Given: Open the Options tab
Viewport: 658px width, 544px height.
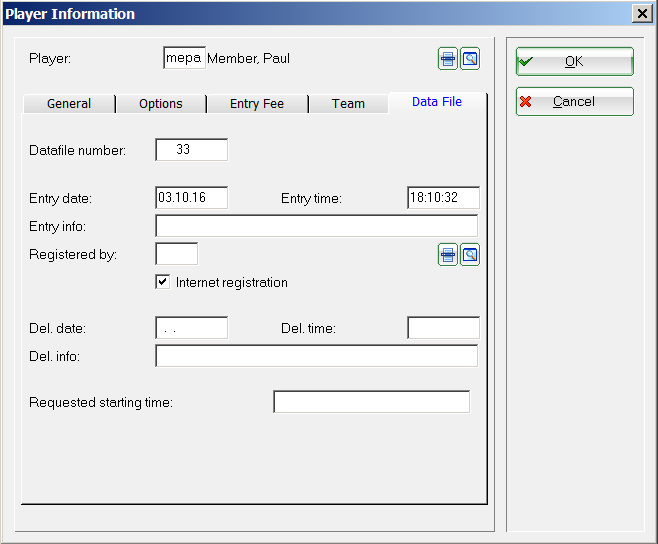Looking at the screenshot, I should pos(160,104).
